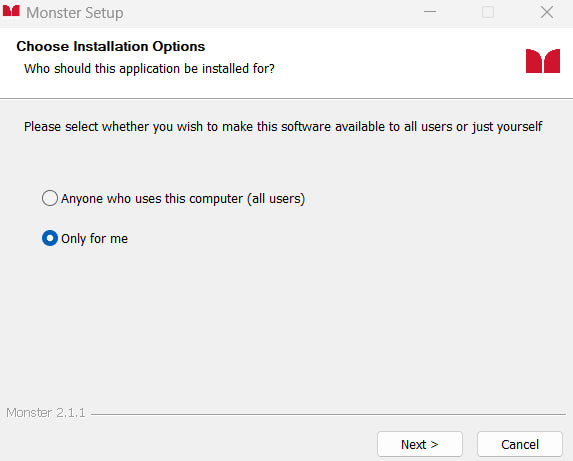
Task: Click the 'Anyone who uses this computer' label
Action: [x=183, y=199]
